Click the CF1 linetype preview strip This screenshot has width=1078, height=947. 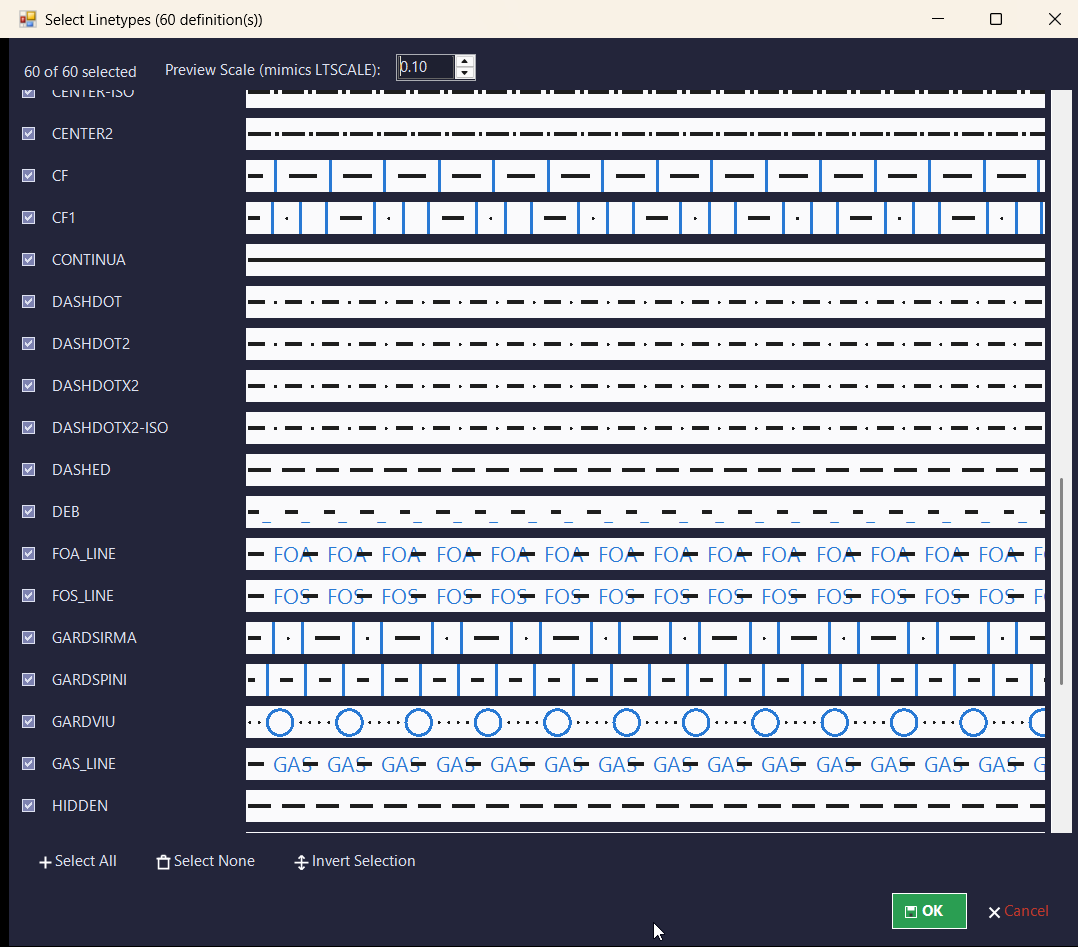pos(646,218)
